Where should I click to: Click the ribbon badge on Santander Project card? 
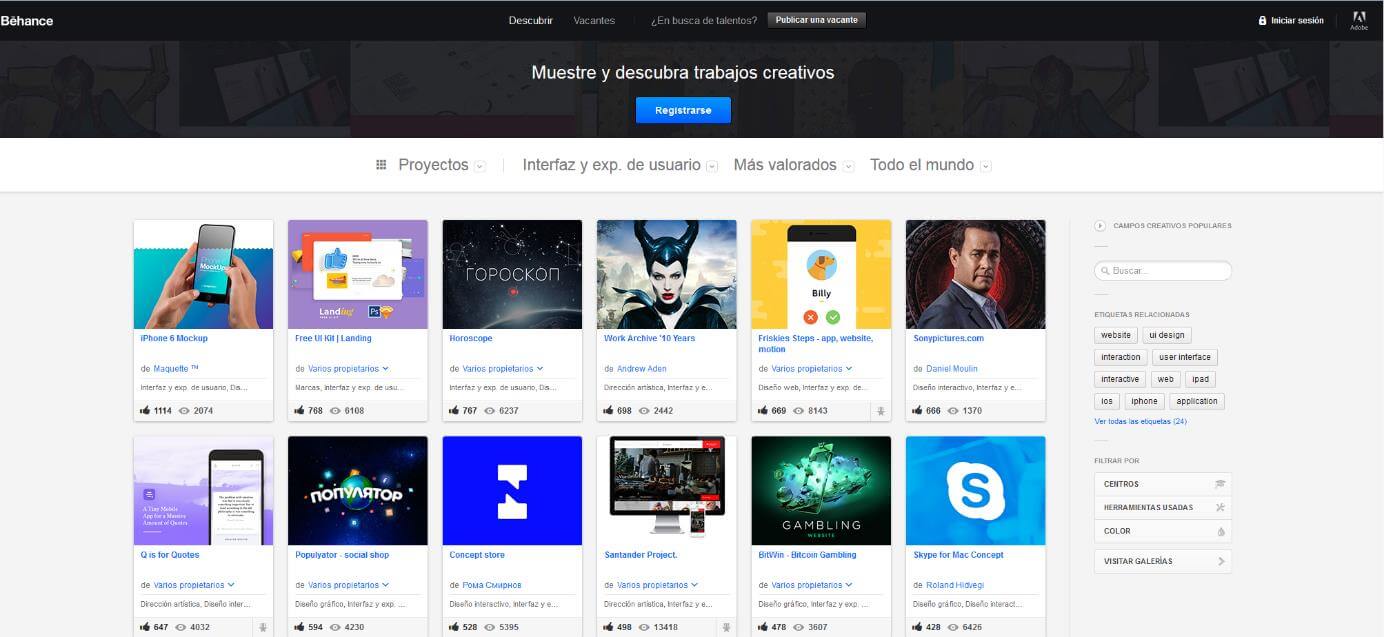tap(727, 628)
